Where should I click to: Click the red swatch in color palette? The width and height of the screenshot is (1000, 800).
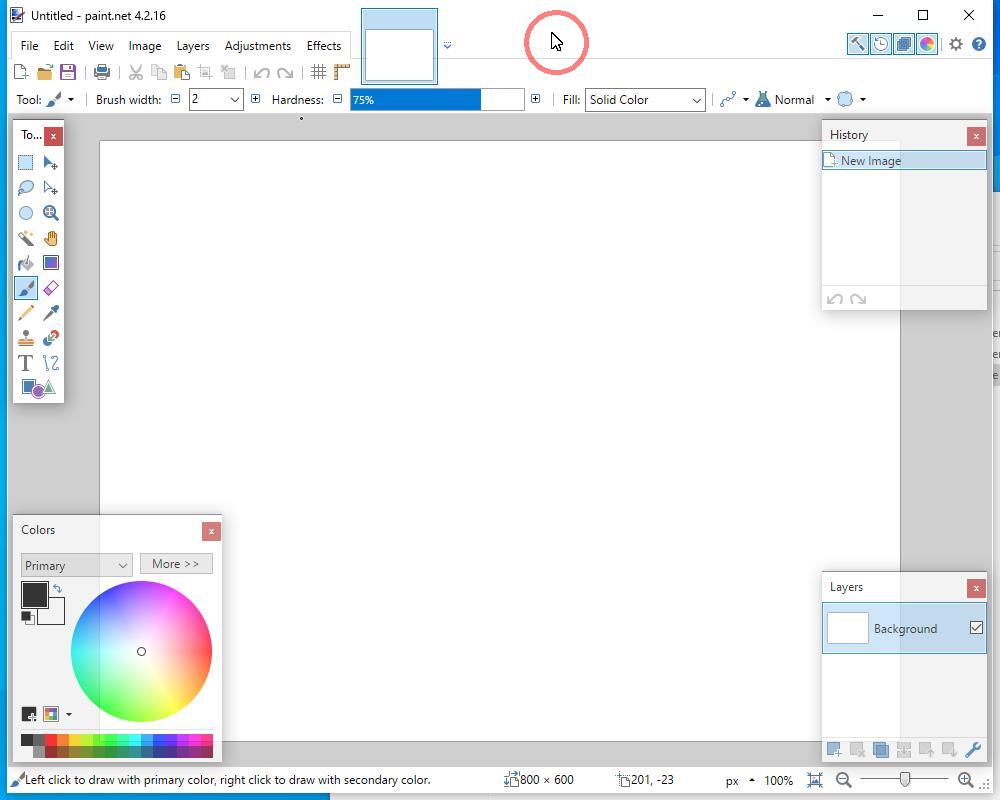50,740
